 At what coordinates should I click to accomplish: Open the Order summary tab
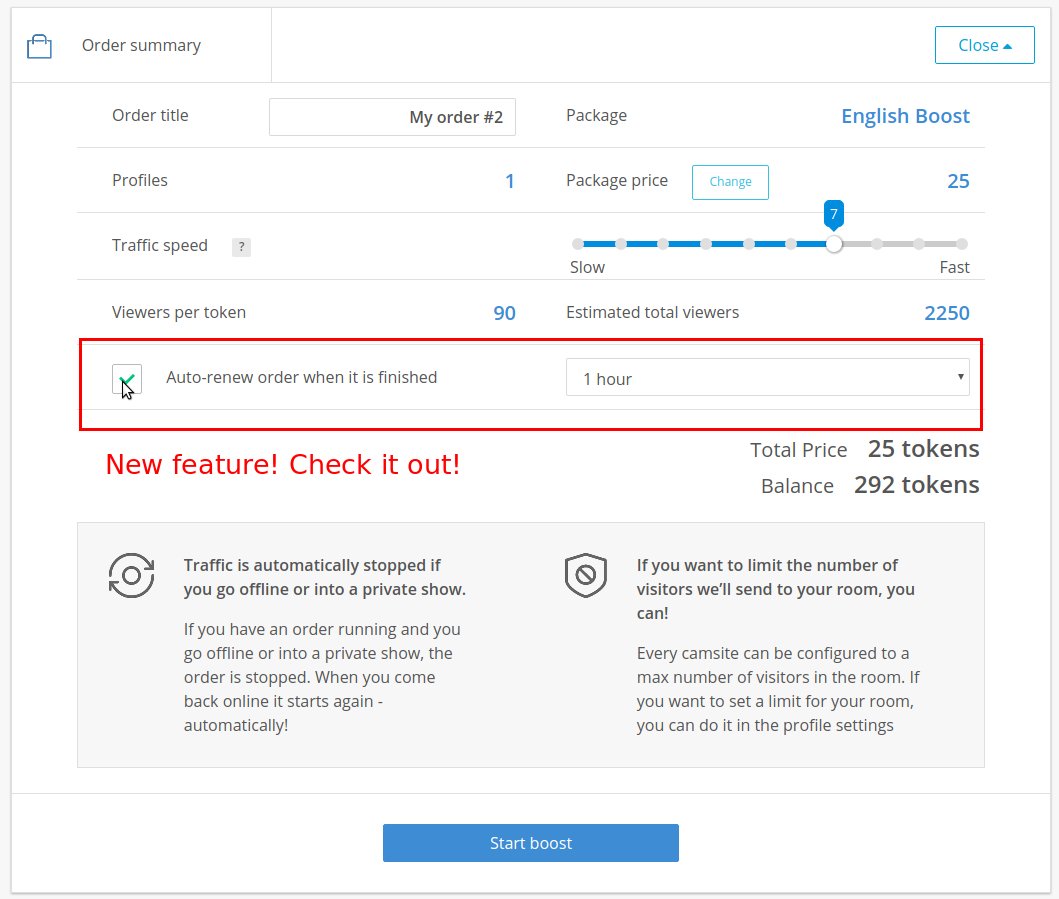click(141, 45)
